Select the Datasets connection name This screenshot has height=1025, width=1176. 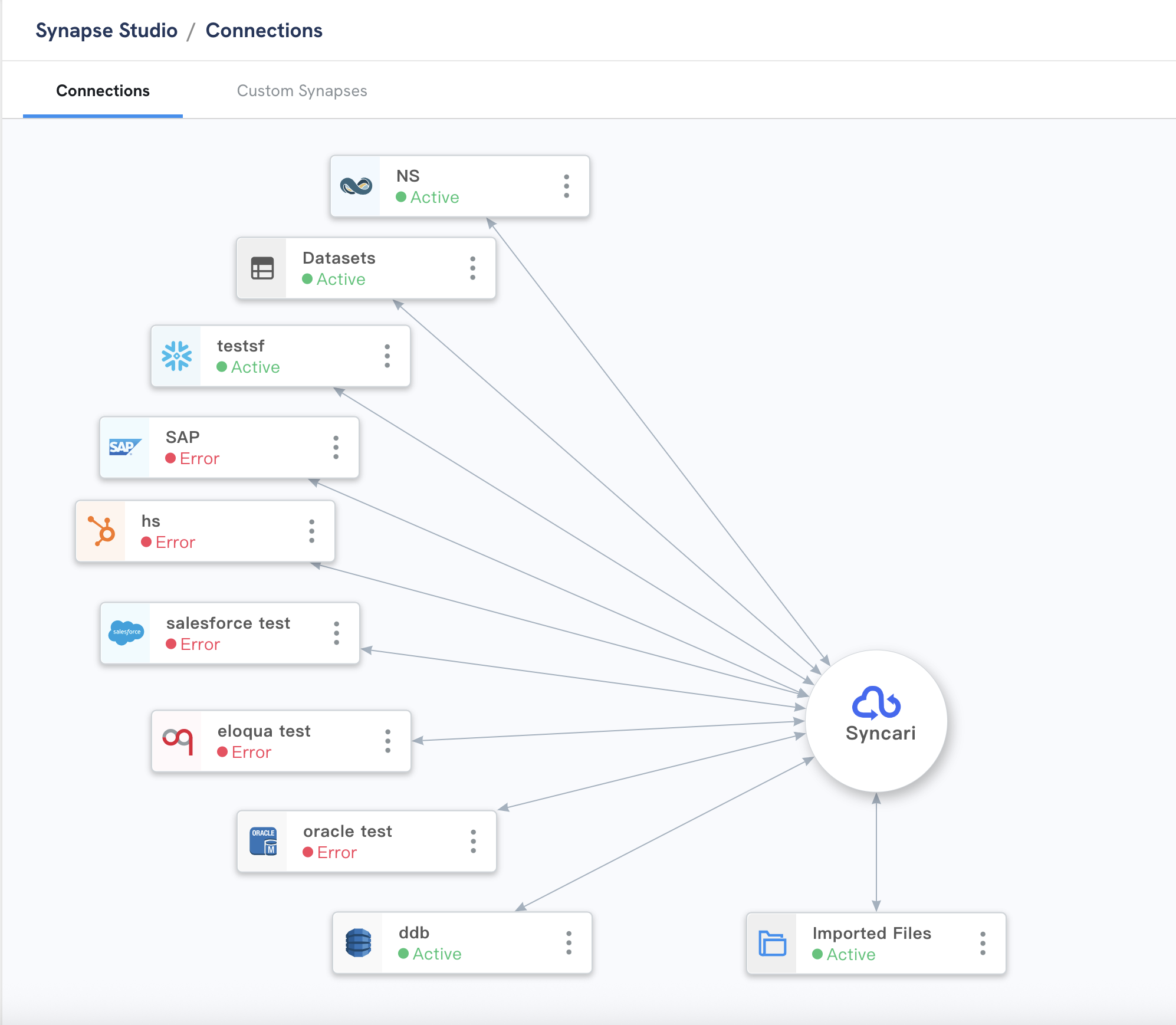tap(339, 258)
